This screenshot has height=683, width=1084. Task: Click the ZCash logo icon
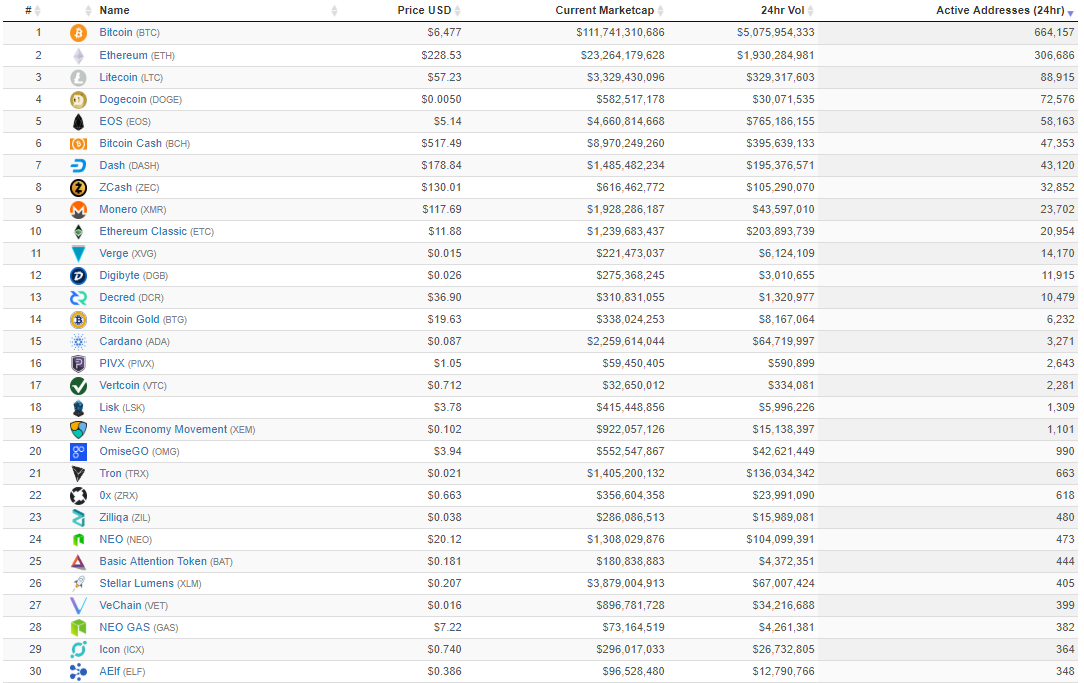click(x=78, y=187)
